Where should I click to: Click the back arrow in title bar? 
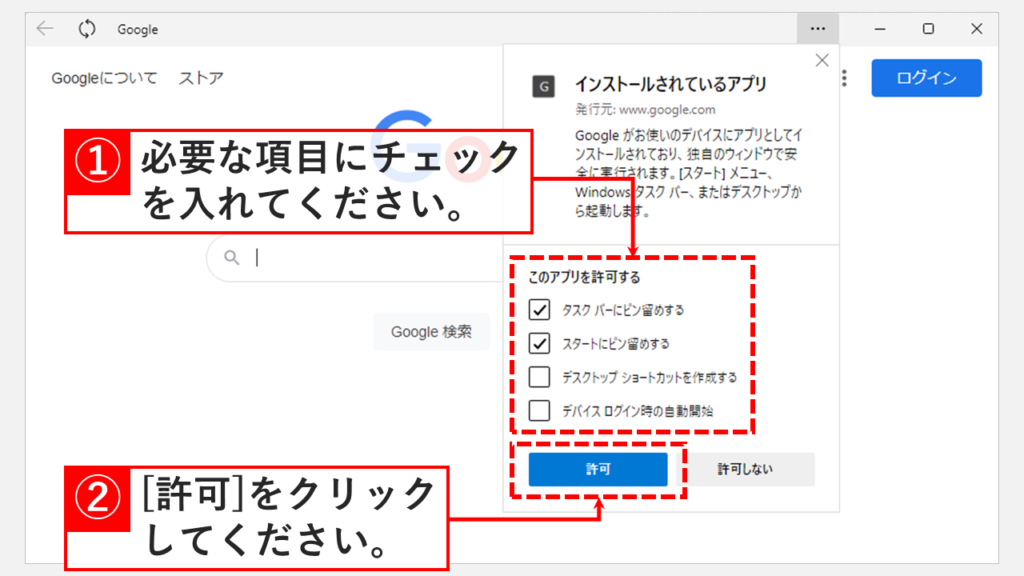coord(45,29)
